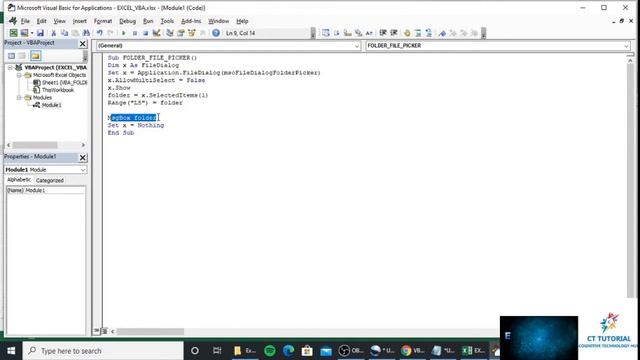Open the Debug menu
The height and width of the screenshot is (360, 640).
(127, 21)
